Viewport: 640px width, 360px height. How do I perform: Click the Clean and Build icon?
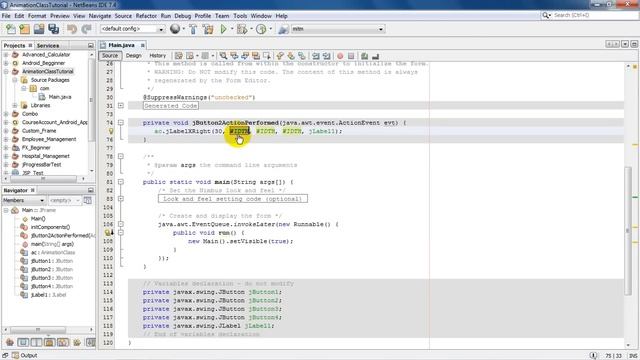tap(208, 29)
